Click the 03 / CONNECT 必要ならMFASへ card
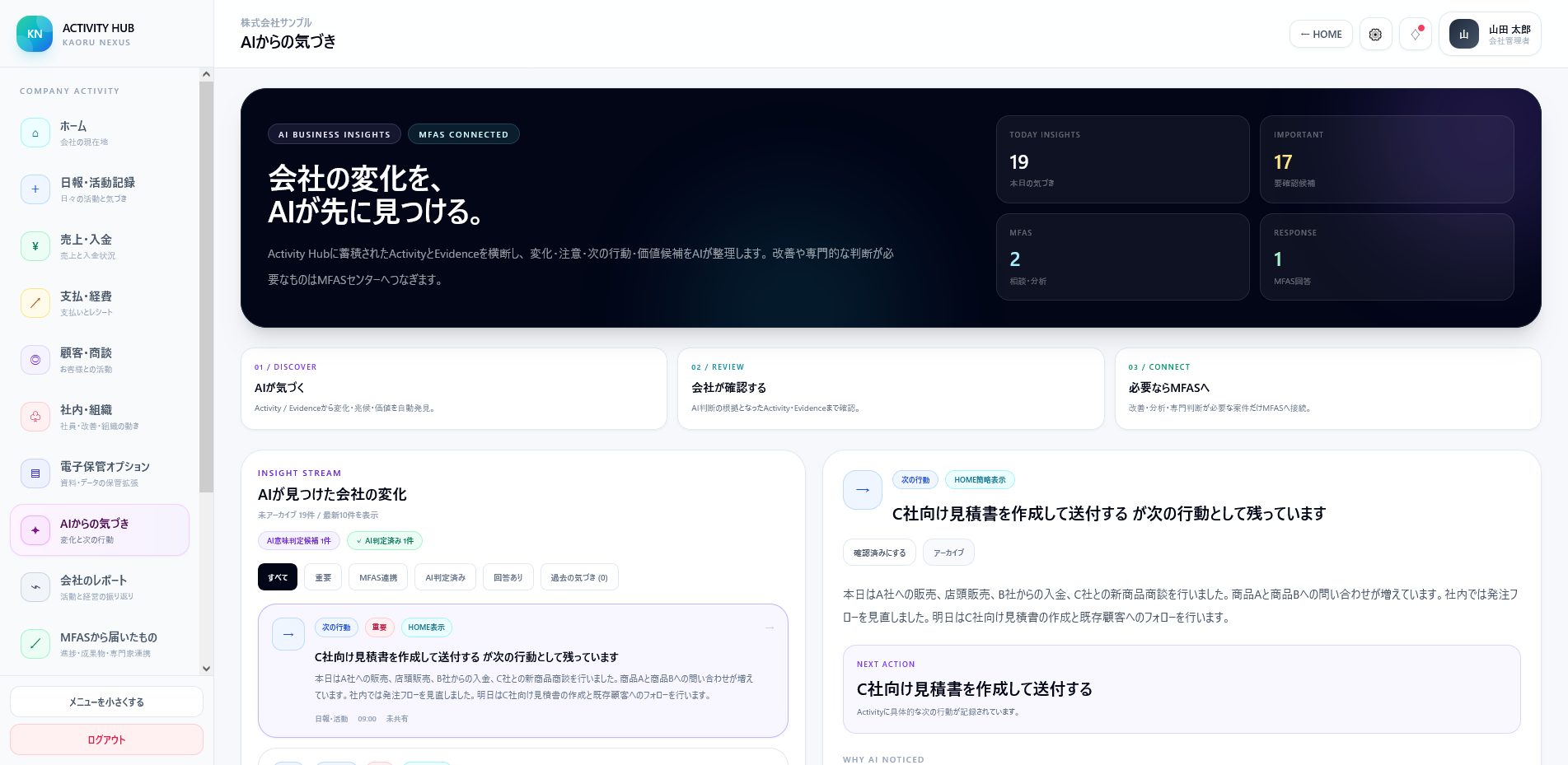The height and width of the screenshot is (765, 1568). (x=1327, y=389)
